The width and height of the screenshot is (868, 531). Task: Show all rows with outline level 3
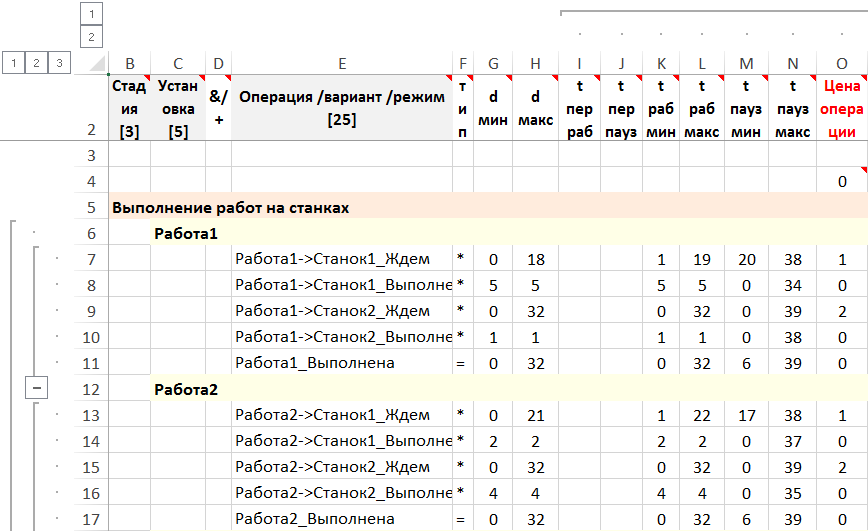tap(60, 63)
